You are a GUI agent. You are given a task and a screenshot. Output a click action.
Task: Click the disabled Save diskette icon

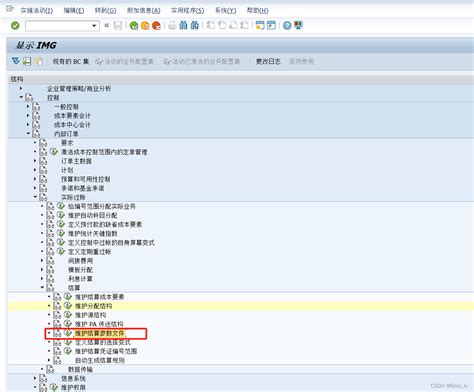pos(118,26)
